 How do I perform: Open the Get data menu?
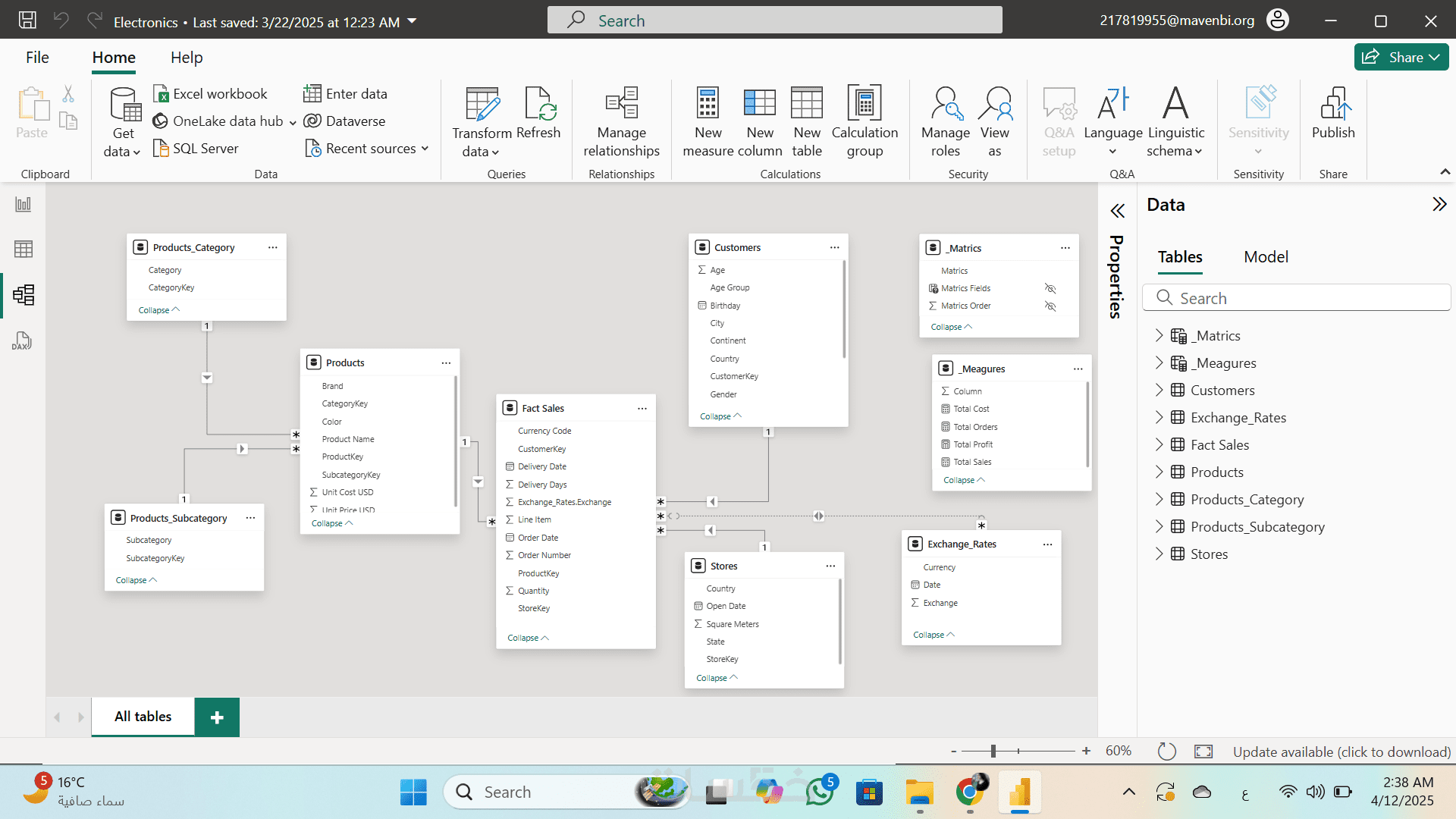(123, 122)
